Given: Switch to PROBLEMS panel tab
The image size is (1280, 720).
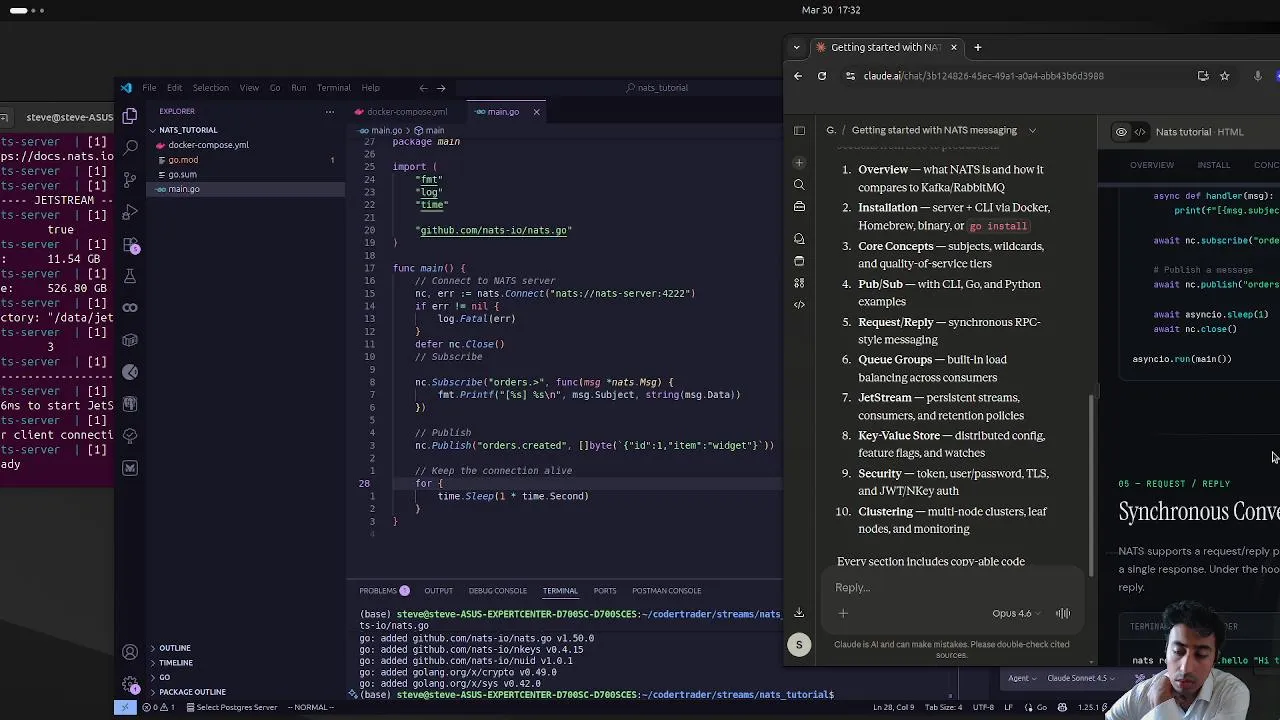Looking at the screenshot, I should pyautogui.click(x=384, y=591).
